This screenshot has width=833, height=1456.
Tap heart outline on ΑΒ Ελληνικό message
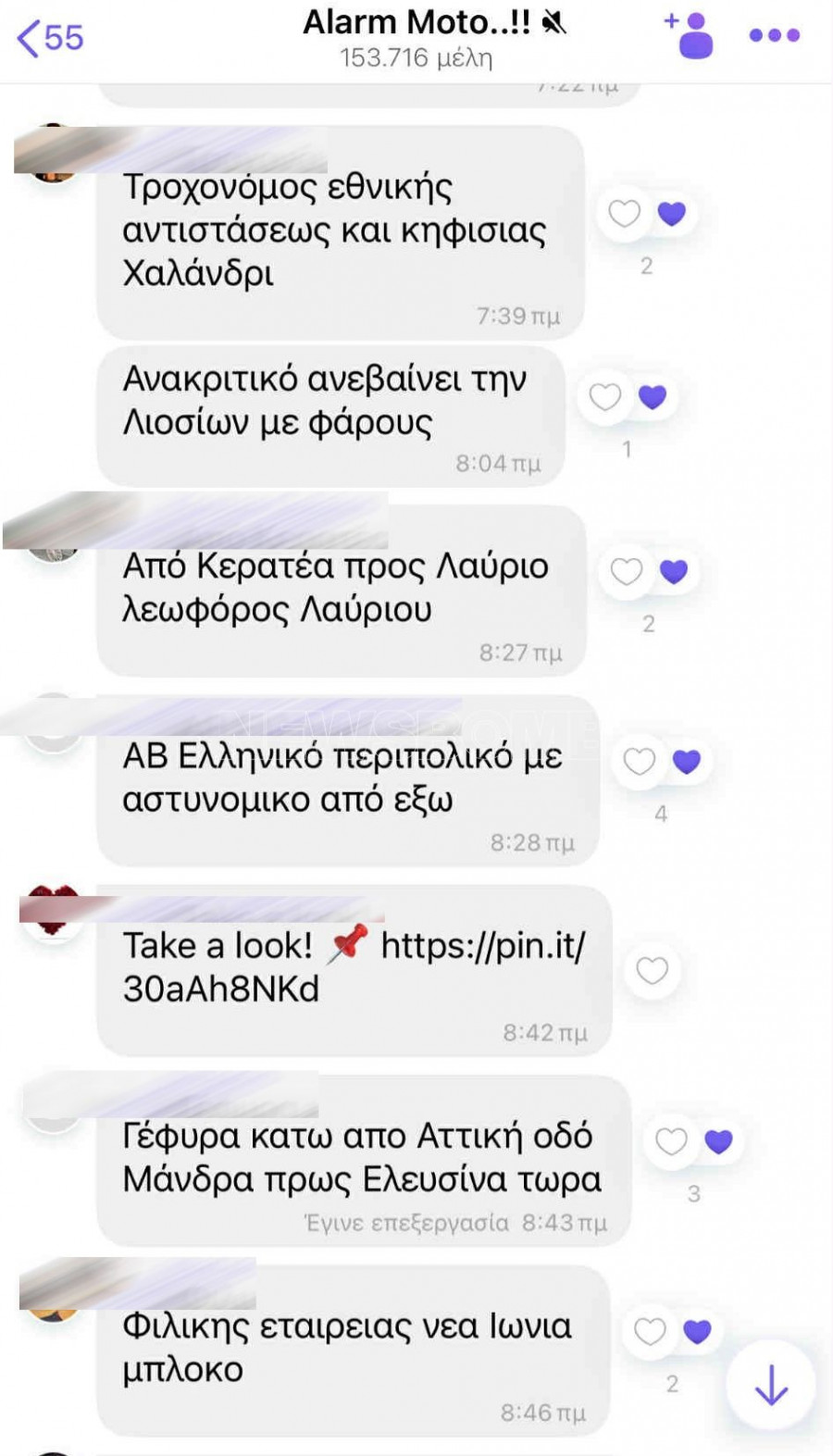tap(639, 761)
